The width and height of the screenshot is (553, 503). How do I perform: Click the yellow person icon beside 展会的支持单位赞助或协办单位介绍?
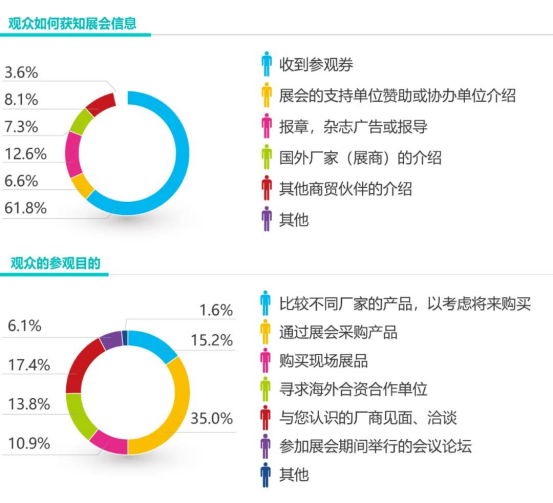(267, 95)
